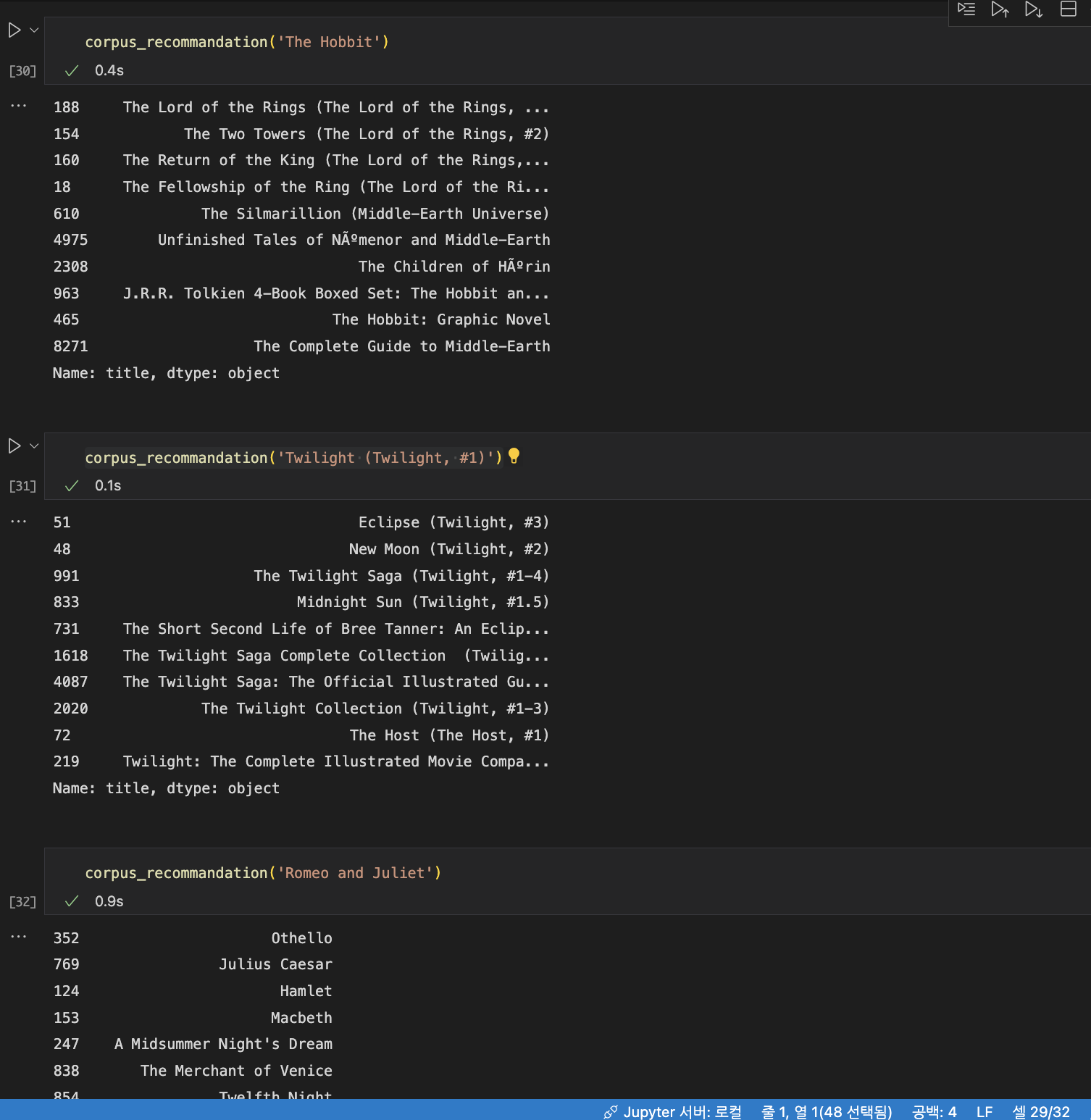
Task: Run cell by line in cell toolbar
Action: point(966,9)
